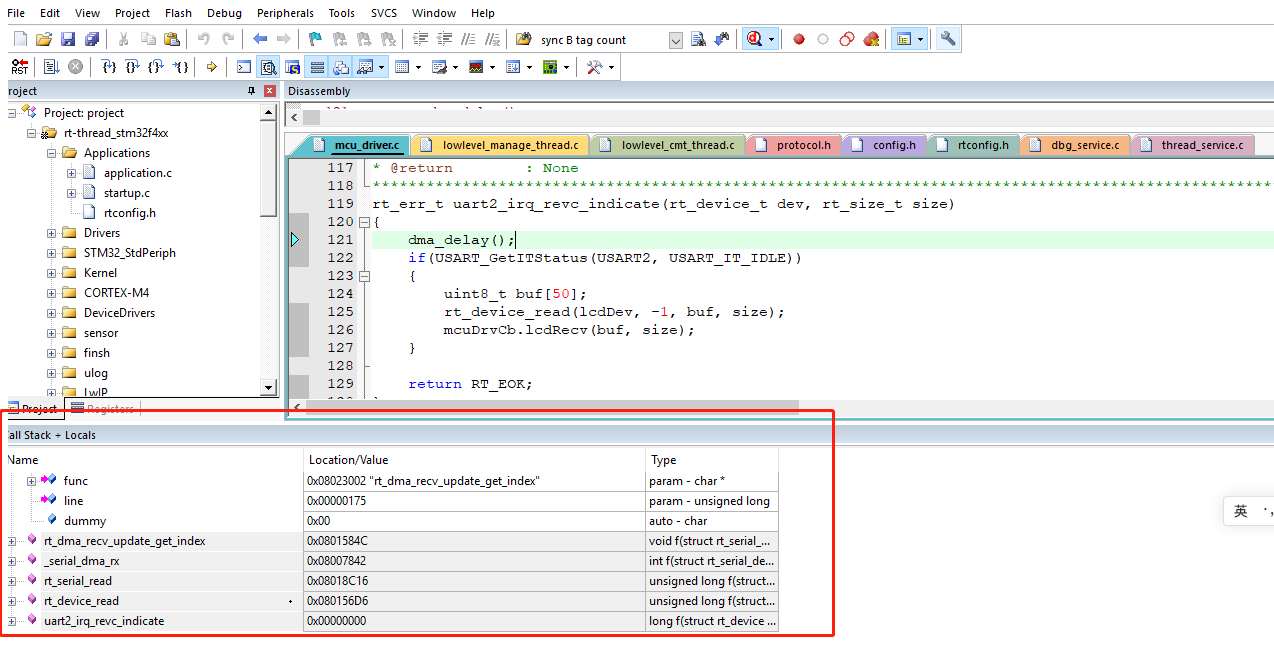1274x666 pixels.
Task: Click the Step Over debug icon
Action: point(132,67)
